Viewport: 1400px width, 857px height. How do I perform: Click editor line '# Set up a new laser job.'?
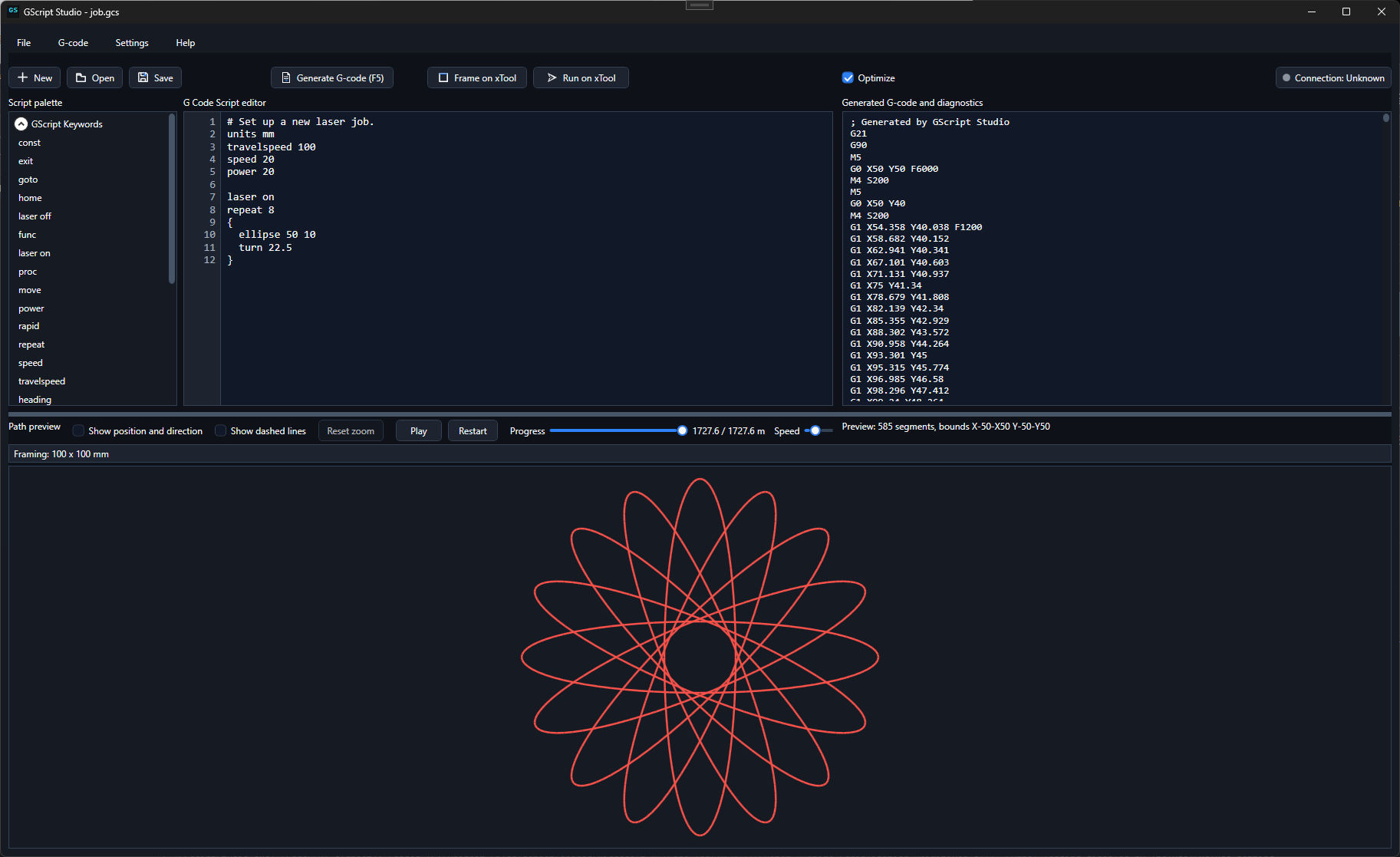pos(300,122)
